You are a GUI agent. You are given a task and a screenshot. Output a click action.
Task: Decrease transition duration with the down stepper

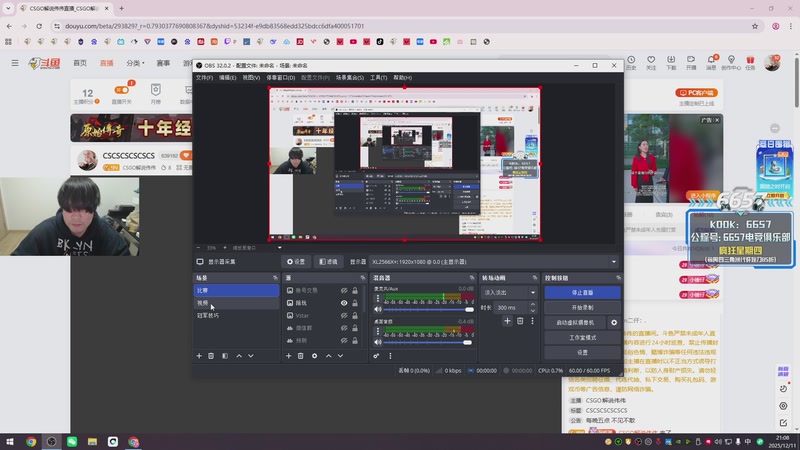click(533, 310)
